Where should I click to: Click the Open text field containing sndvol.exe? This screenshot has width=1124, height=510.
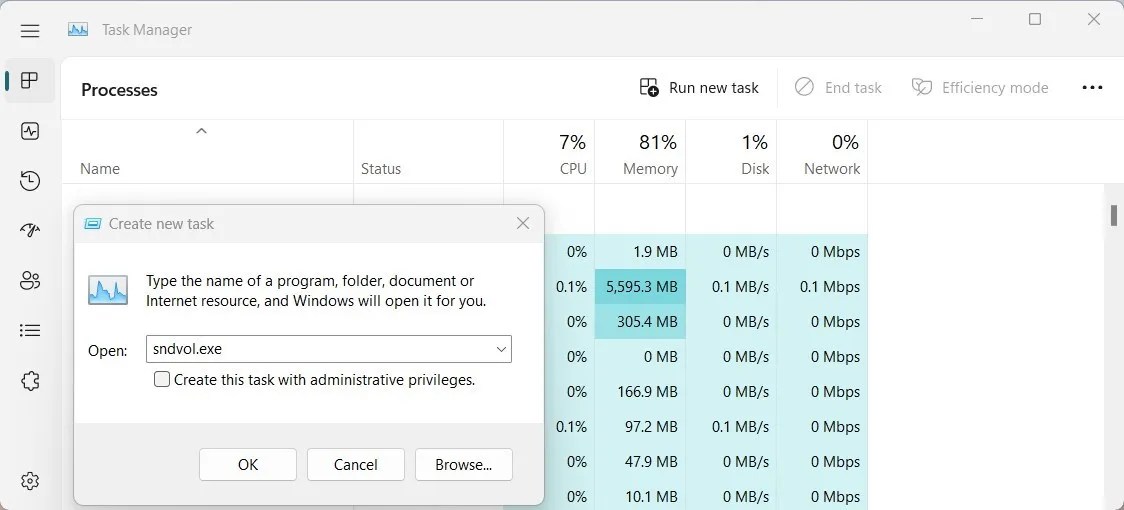pos(318,349)
